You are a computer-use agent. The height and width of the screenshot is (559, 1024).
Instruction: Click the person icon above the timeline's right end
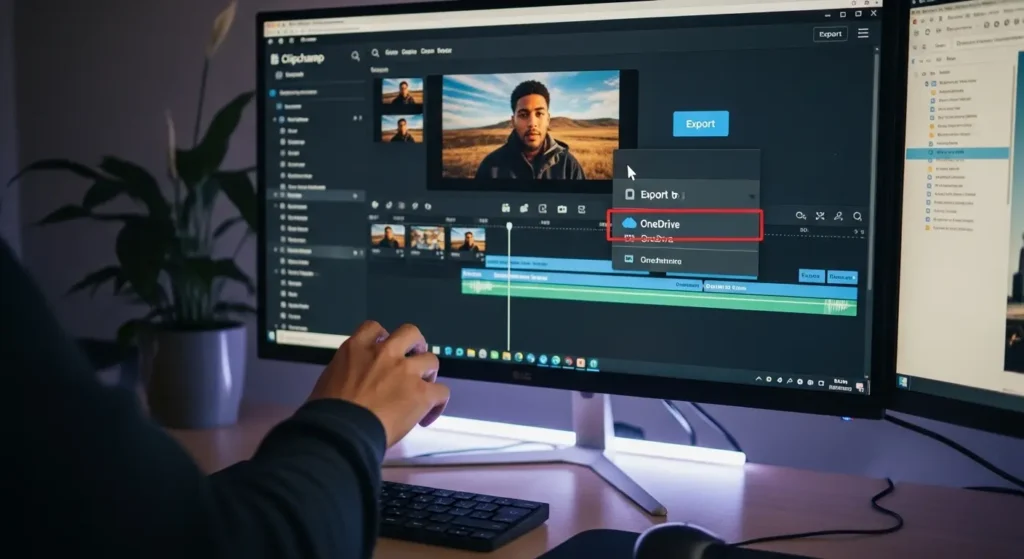point(838,216)
